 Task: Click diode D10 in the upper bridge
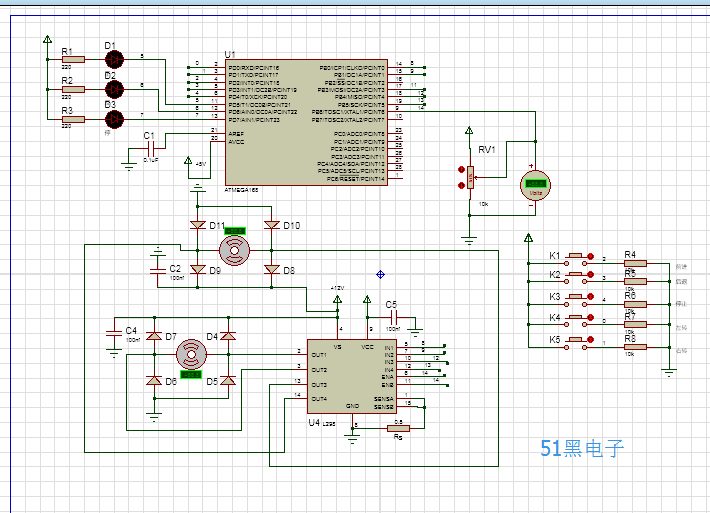point(272,225)
